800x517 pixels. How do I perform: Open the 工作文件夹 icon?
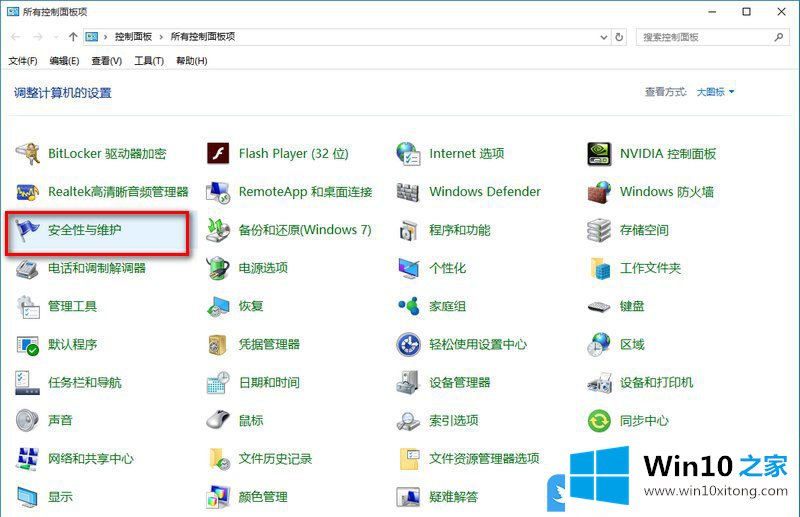pos(600,268)
